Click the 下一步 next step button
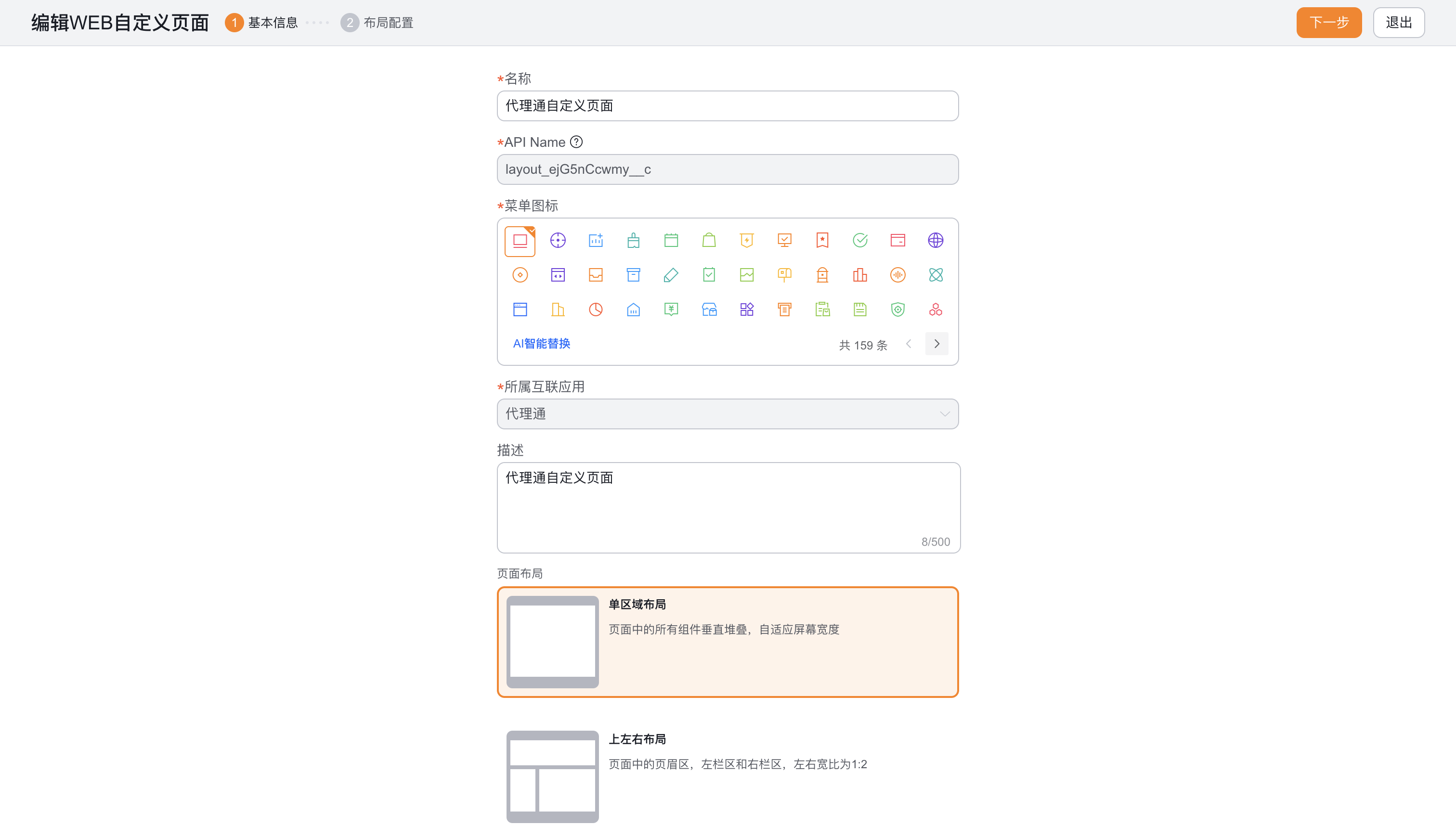 tap(1328, 23)
